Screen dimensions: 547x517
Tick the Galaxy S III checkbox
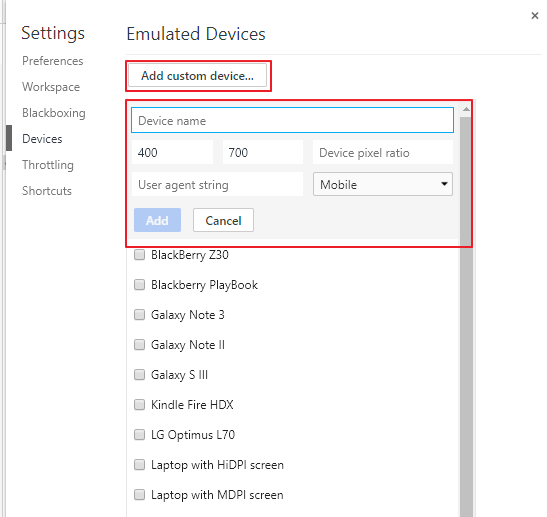tap(140, 375)
